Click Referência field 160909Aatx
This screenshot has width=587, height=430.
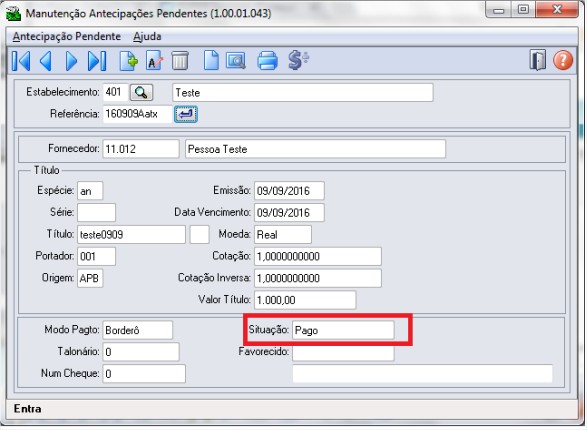coord(137,114)
